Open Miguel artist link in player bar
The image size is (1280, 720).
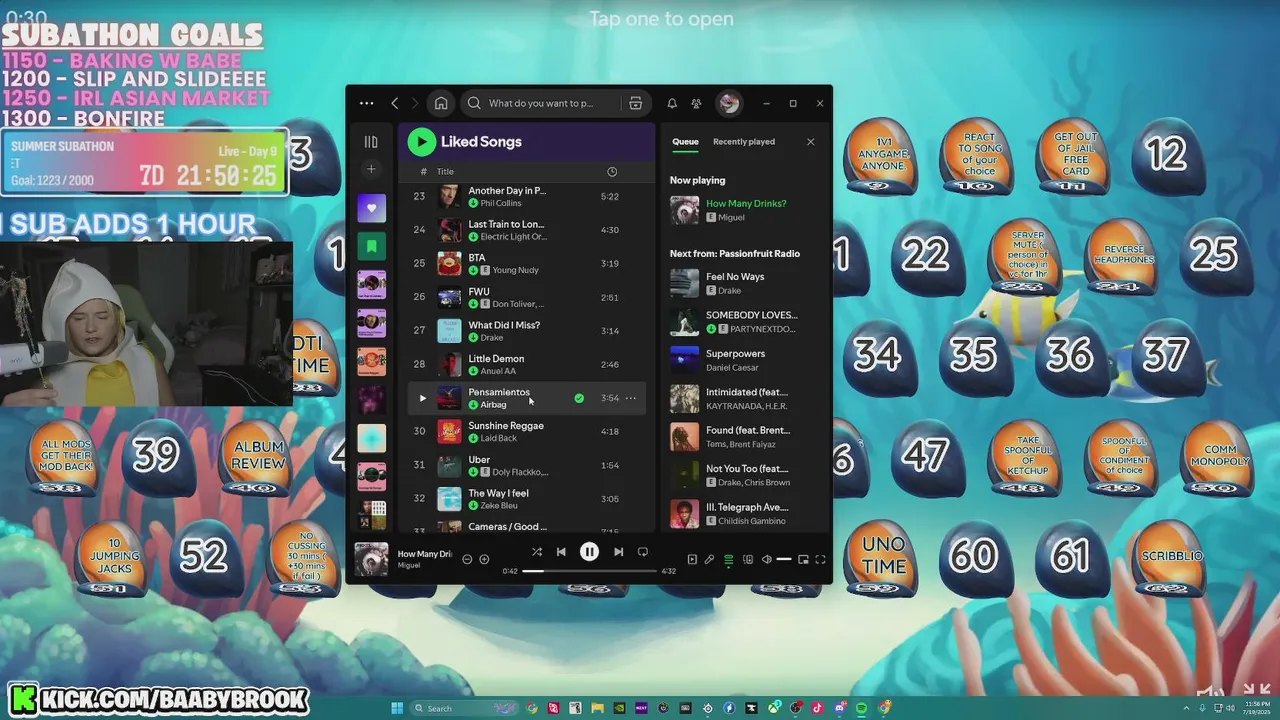click(x=409, y=566)
